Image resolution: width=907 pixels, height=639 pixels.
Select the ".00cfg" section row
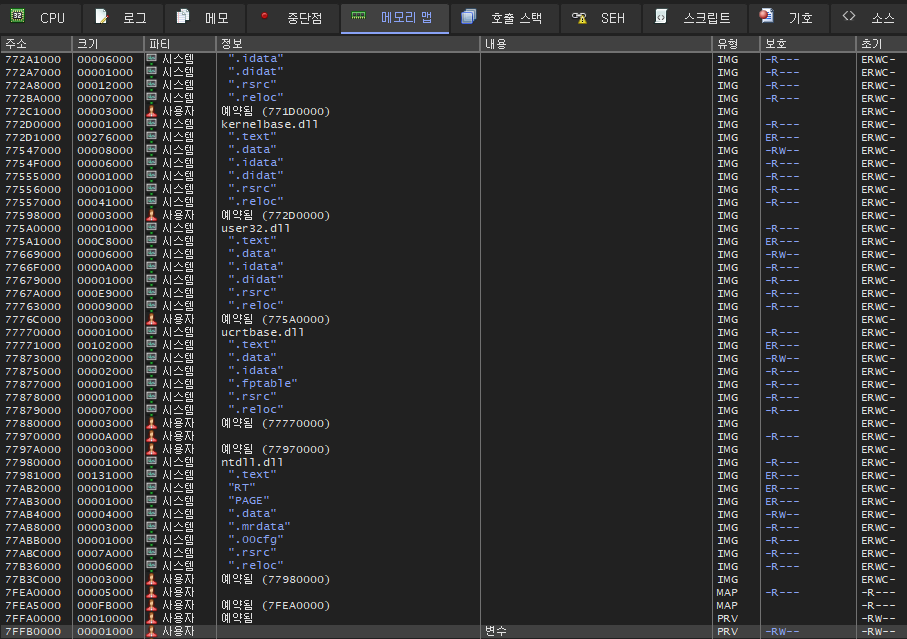(x=454, y=540)
